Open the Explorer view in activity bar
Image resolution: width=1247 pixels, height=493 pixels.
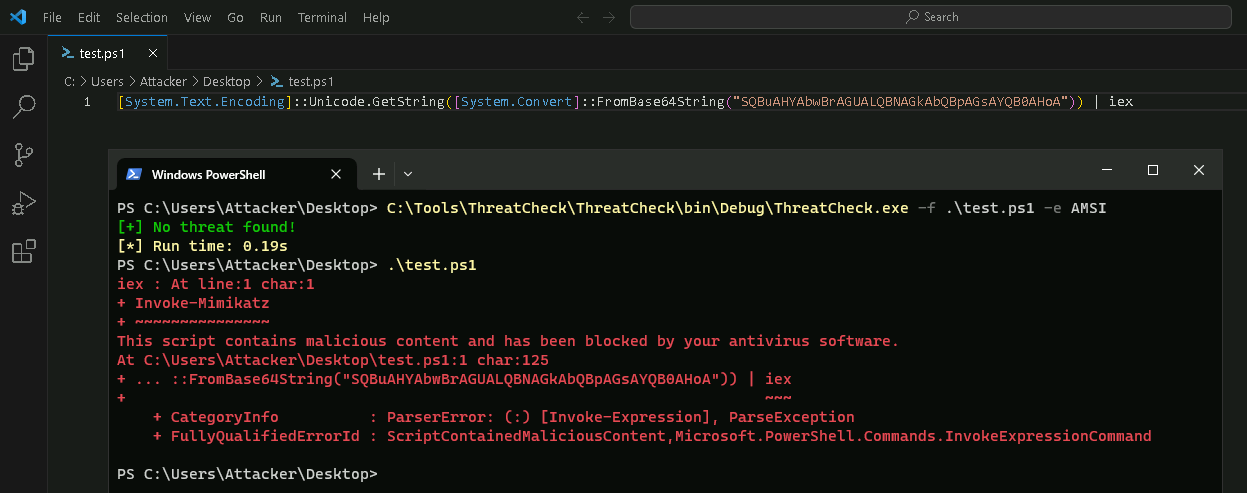point(23,60)
